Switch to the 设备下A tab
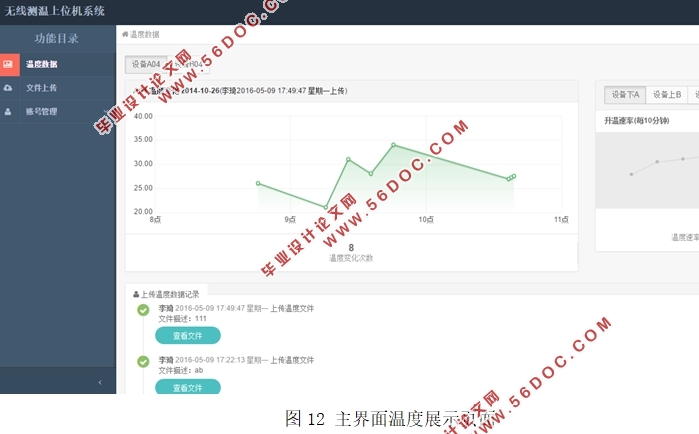699x434 pixels. pyautogui.click(x=625, y=94)
